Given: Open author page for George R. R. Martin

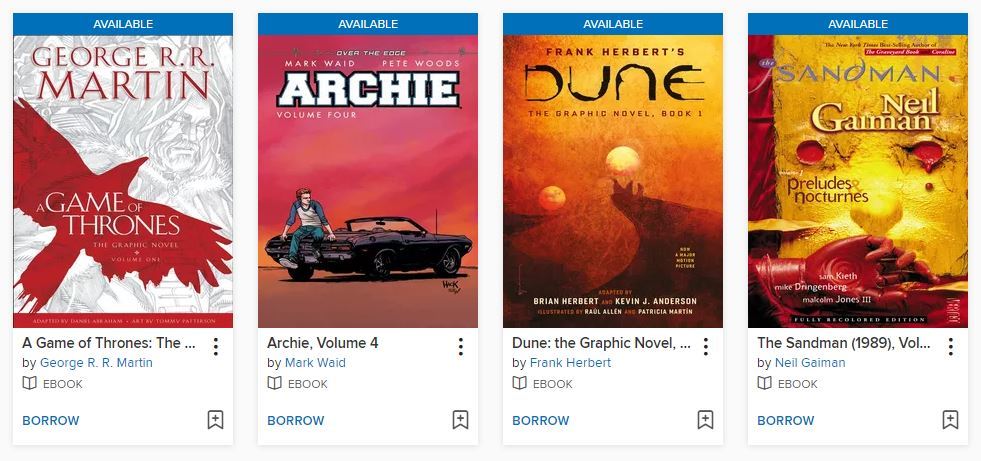Looking at the screenshot, I should pos(96,363).
